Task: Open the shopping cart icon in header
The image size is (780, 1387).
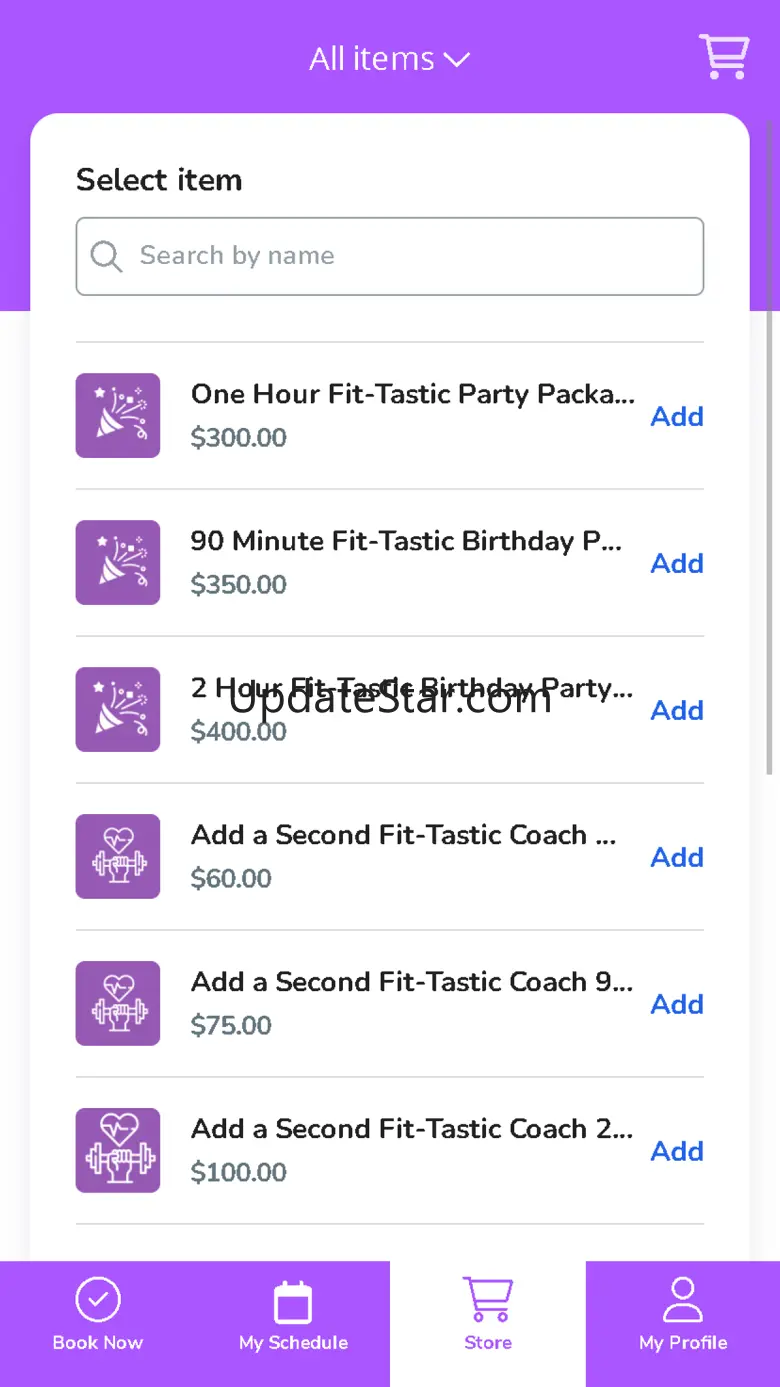Action: point(724,56)
